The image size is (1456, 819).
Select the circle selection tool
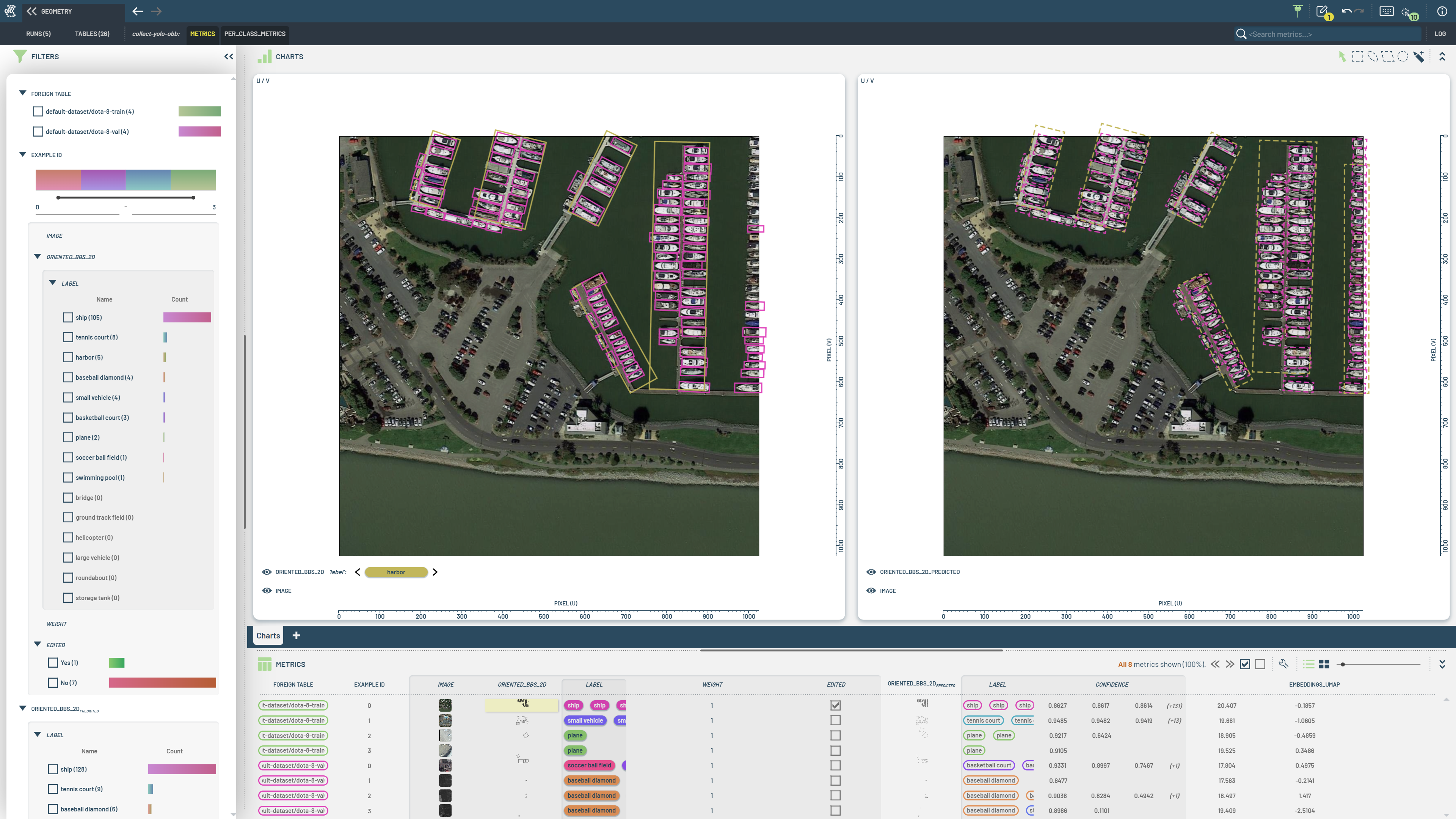1403,57
